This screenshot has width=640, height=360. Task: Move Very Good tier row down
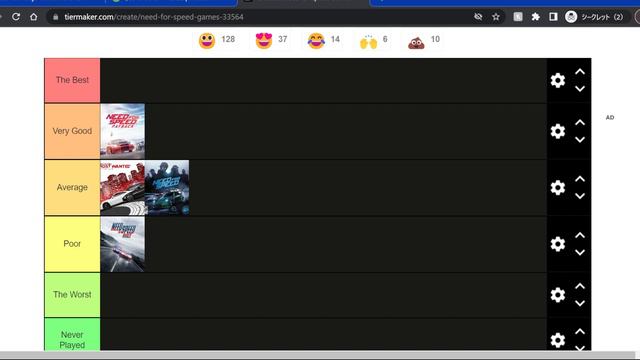580,140
